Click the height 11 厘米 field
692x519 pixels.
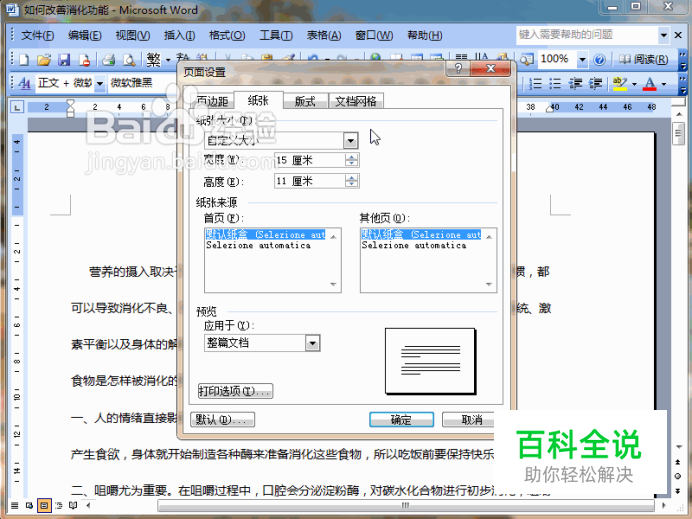(309, 181)
